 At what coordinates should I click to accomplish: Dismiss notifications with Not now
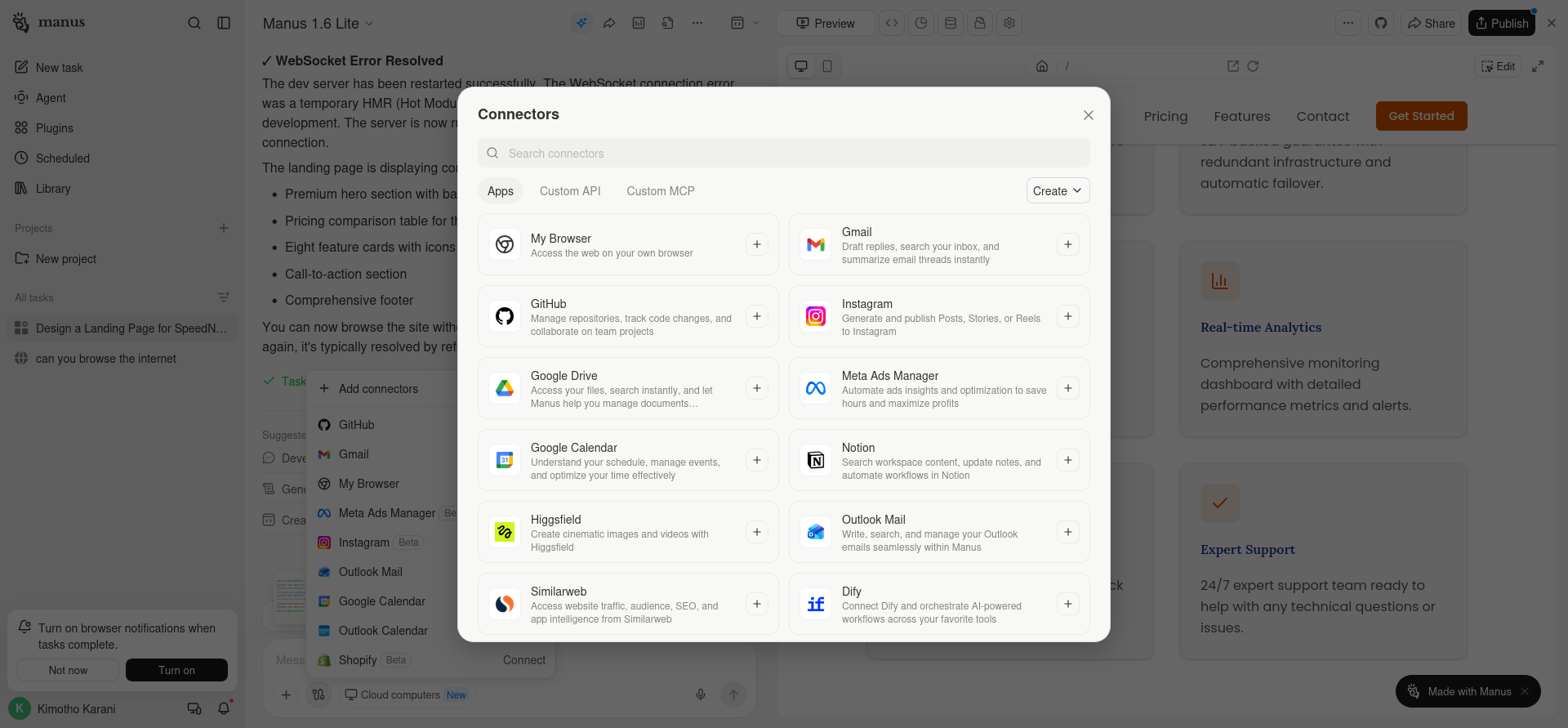pyautogui.click(x=68, y=670)
